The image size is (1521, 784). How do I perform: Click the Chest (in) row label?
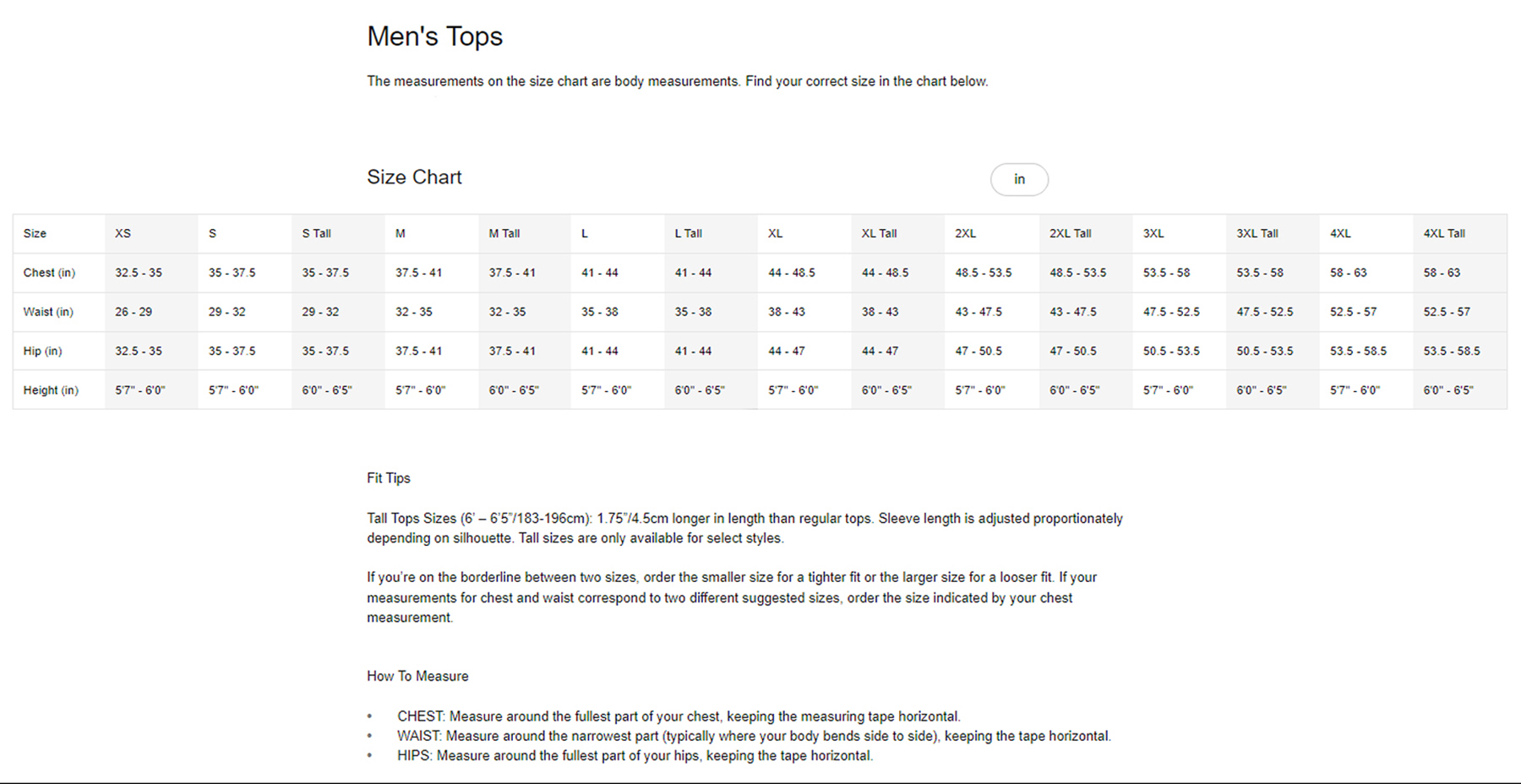click(49, 273)
